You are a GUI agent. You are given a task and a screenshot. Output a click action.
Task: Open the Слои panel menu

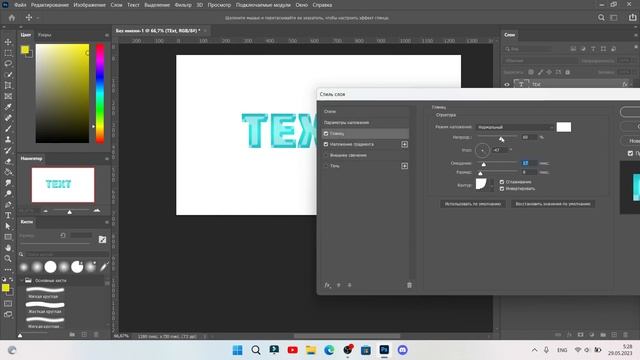point(636,35)
